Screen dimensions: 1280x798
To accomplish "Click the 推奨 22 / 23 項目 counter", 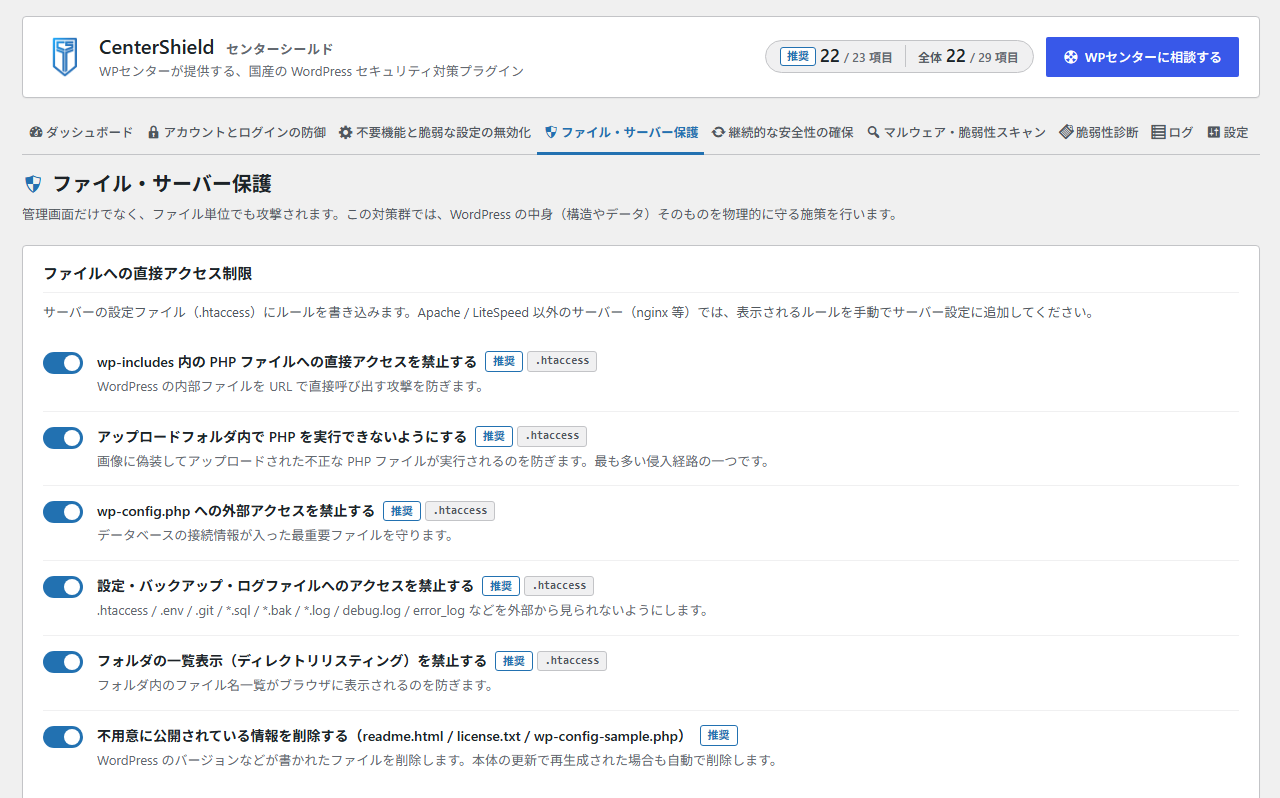I will 836,57.
